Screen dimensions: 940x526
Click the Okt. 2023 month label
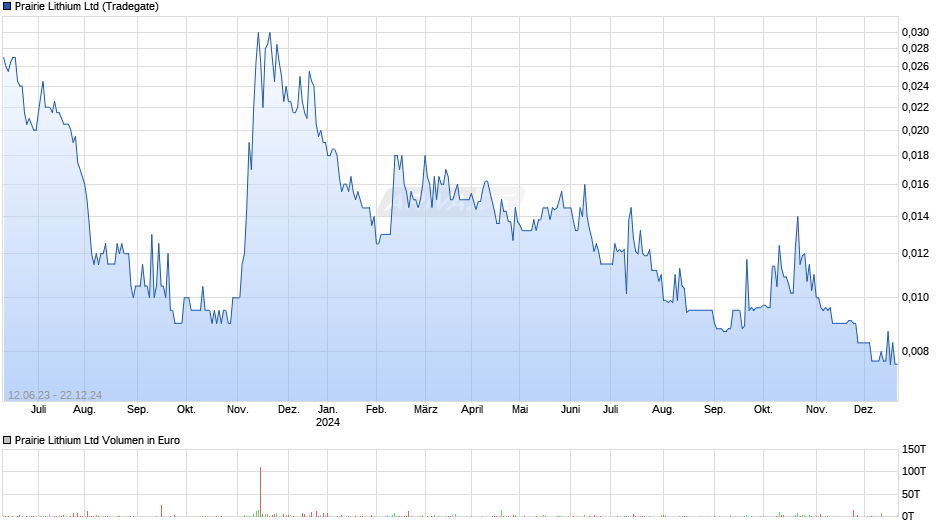click(x=186, y=410)
